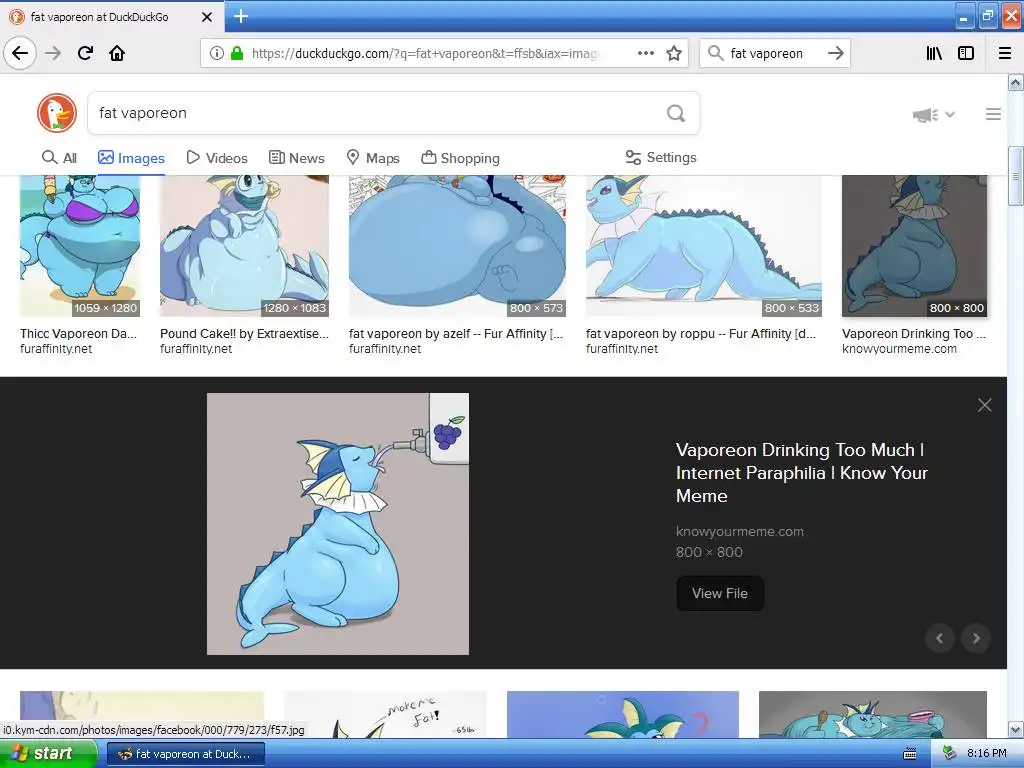Image resolution: width=1024 pixels, height=768 pixels.
Task: Open a new tab with plus button
Action: 241,16
